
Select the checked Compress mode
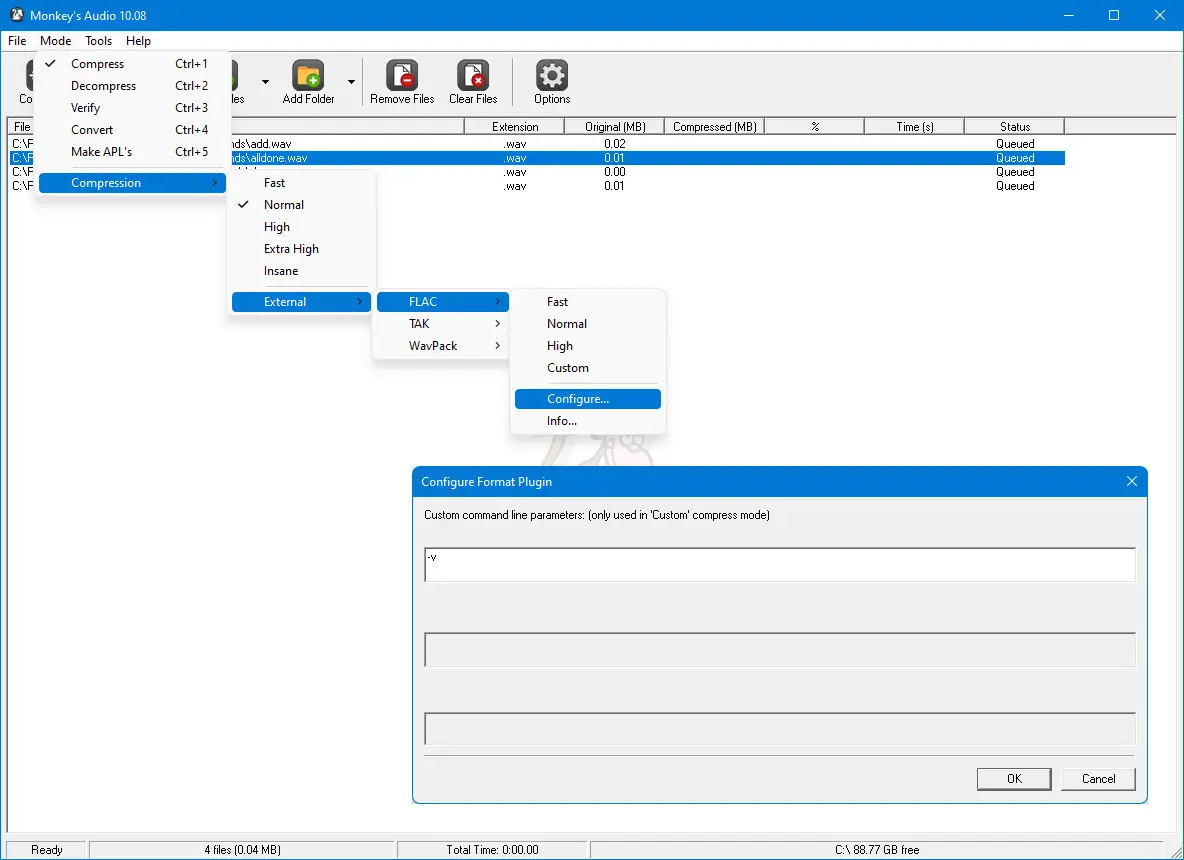(x=132, y=64)
